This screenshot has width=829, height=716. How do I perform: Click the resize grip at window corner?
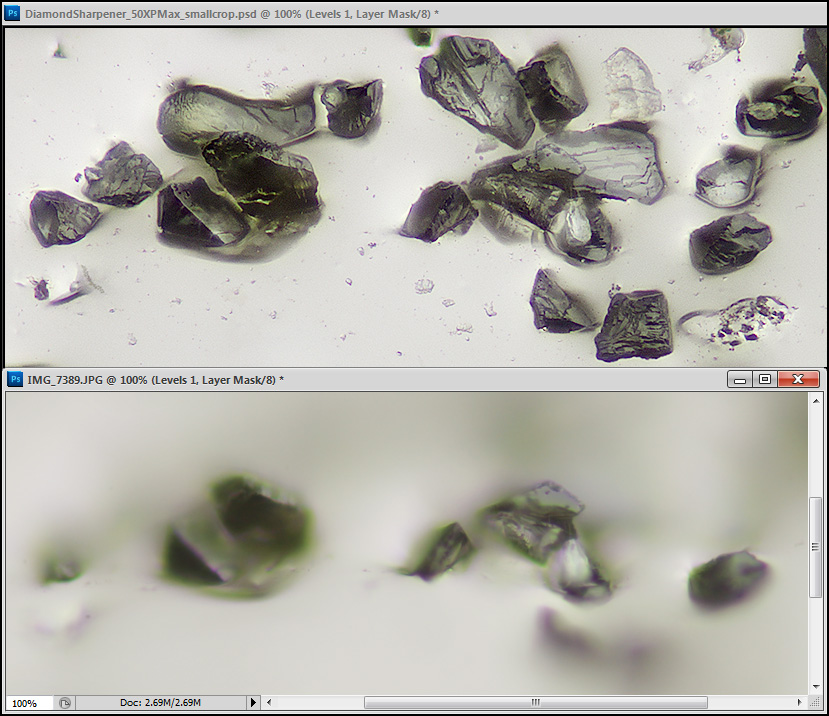pos(816,703)
